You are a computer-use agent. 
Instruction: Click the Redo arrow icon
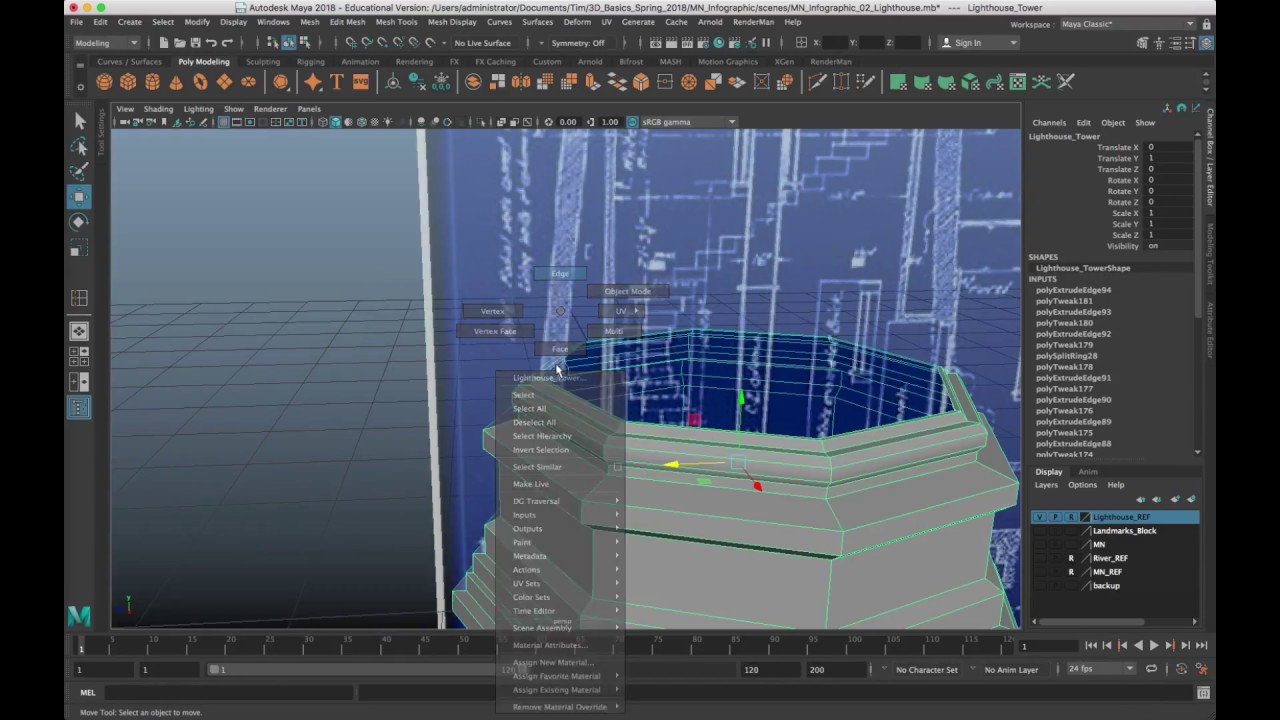click(x=227, y=43)
